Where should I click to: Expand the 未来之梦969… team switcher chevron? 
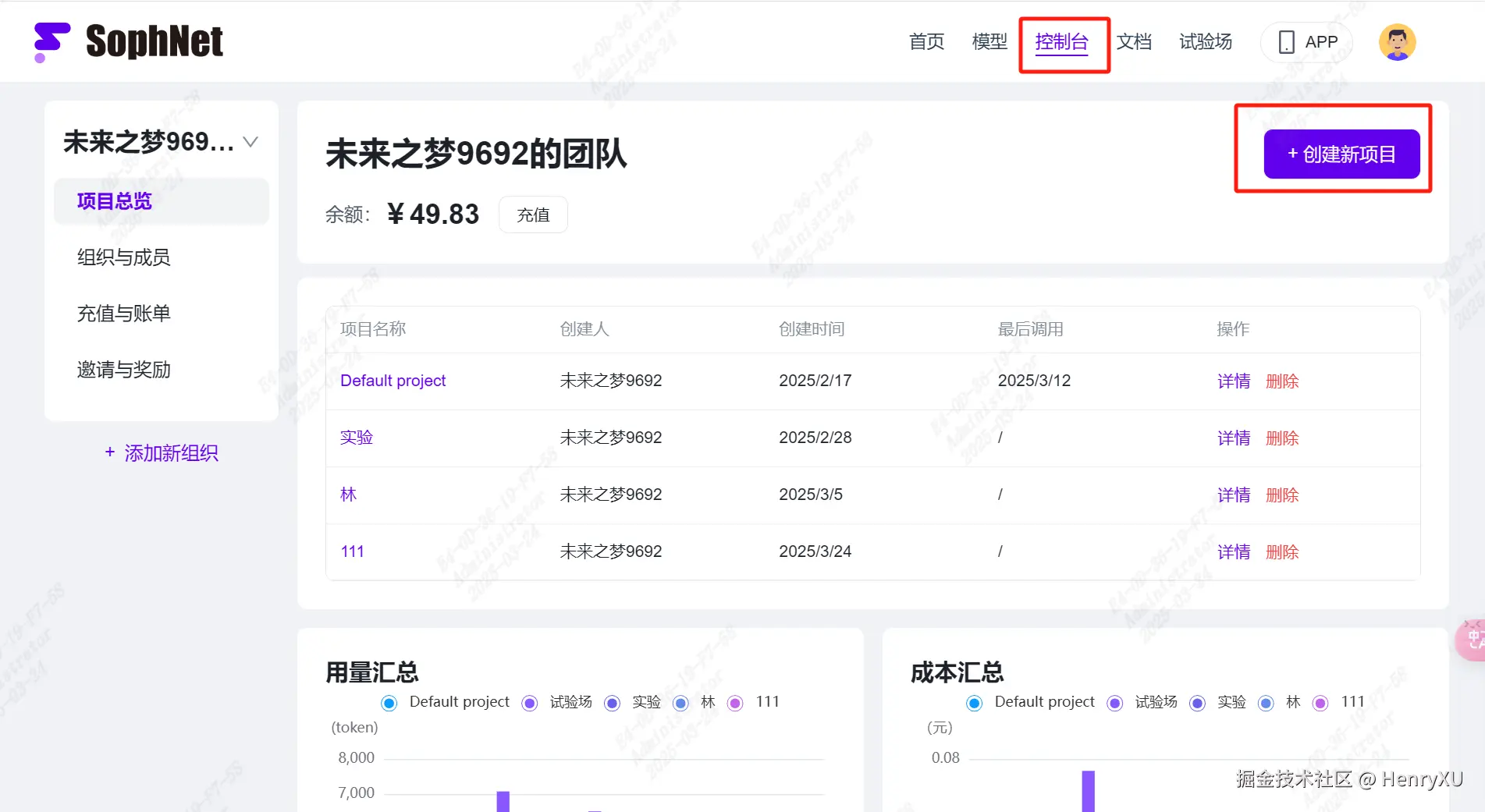click(250, 142)
